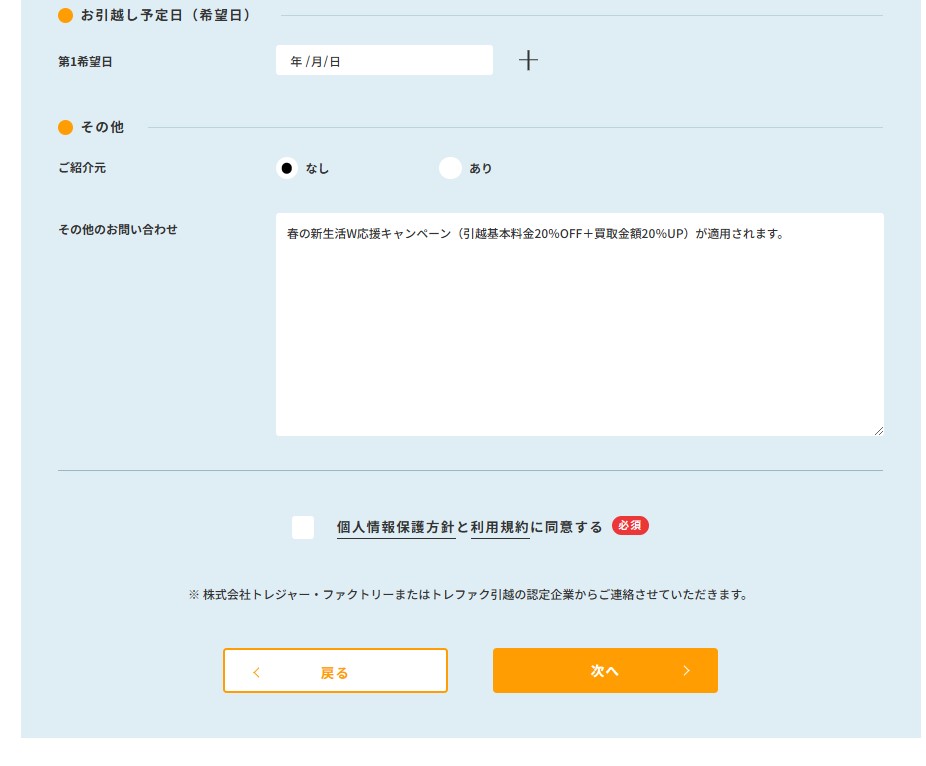
Task: Click the resize handle of the inquiry textarea
Action: tap(878, 430)
